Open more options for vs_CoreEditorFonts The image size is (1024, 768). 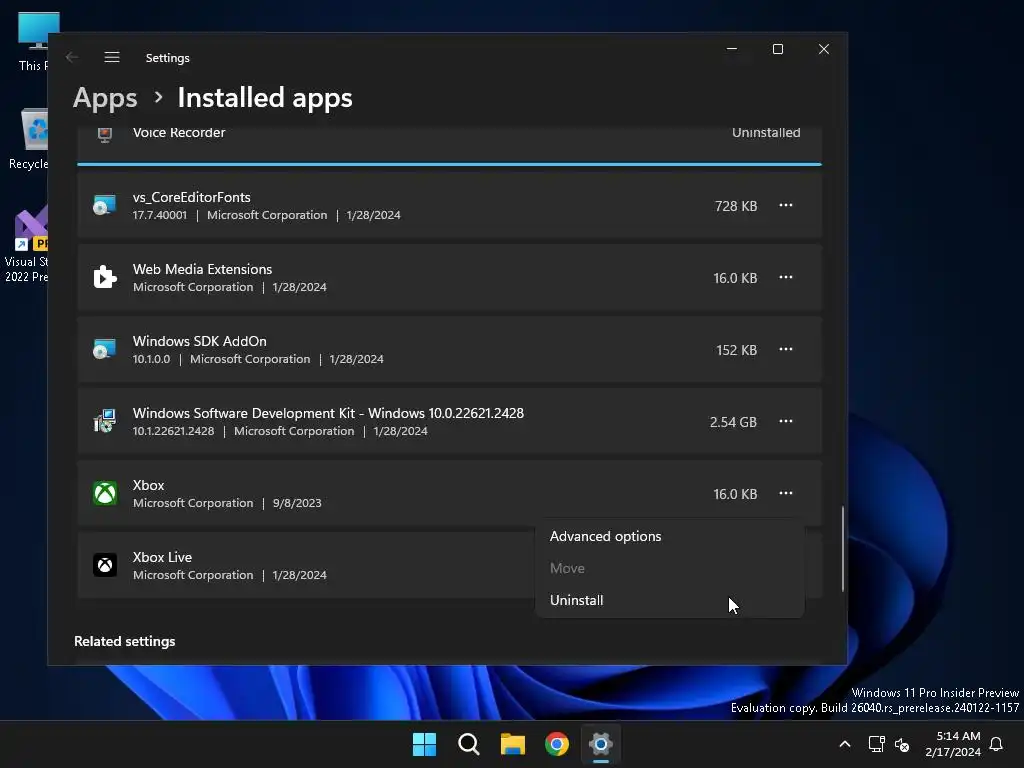tap(786, 206)
